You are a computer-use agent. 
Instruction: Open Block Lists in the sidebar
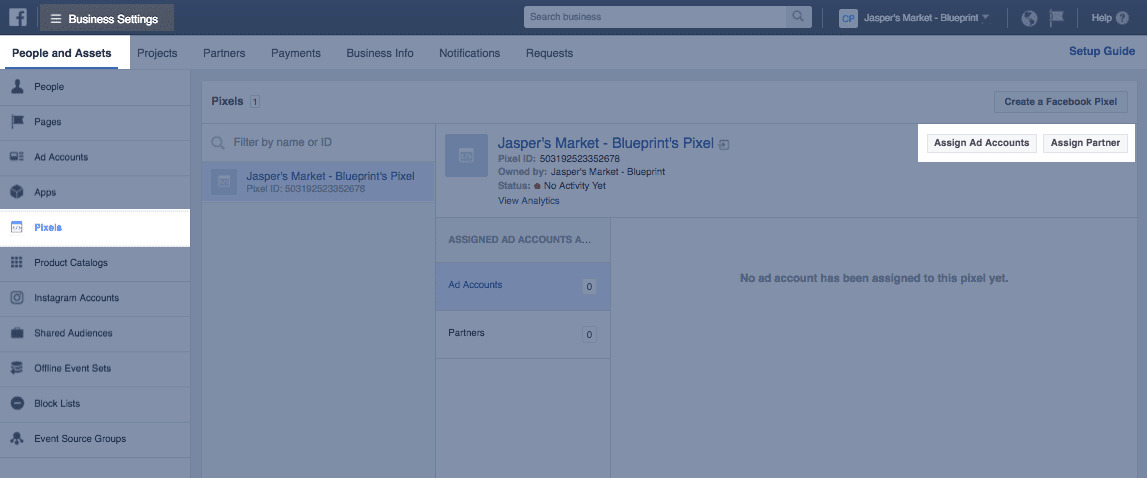[57, 403]
